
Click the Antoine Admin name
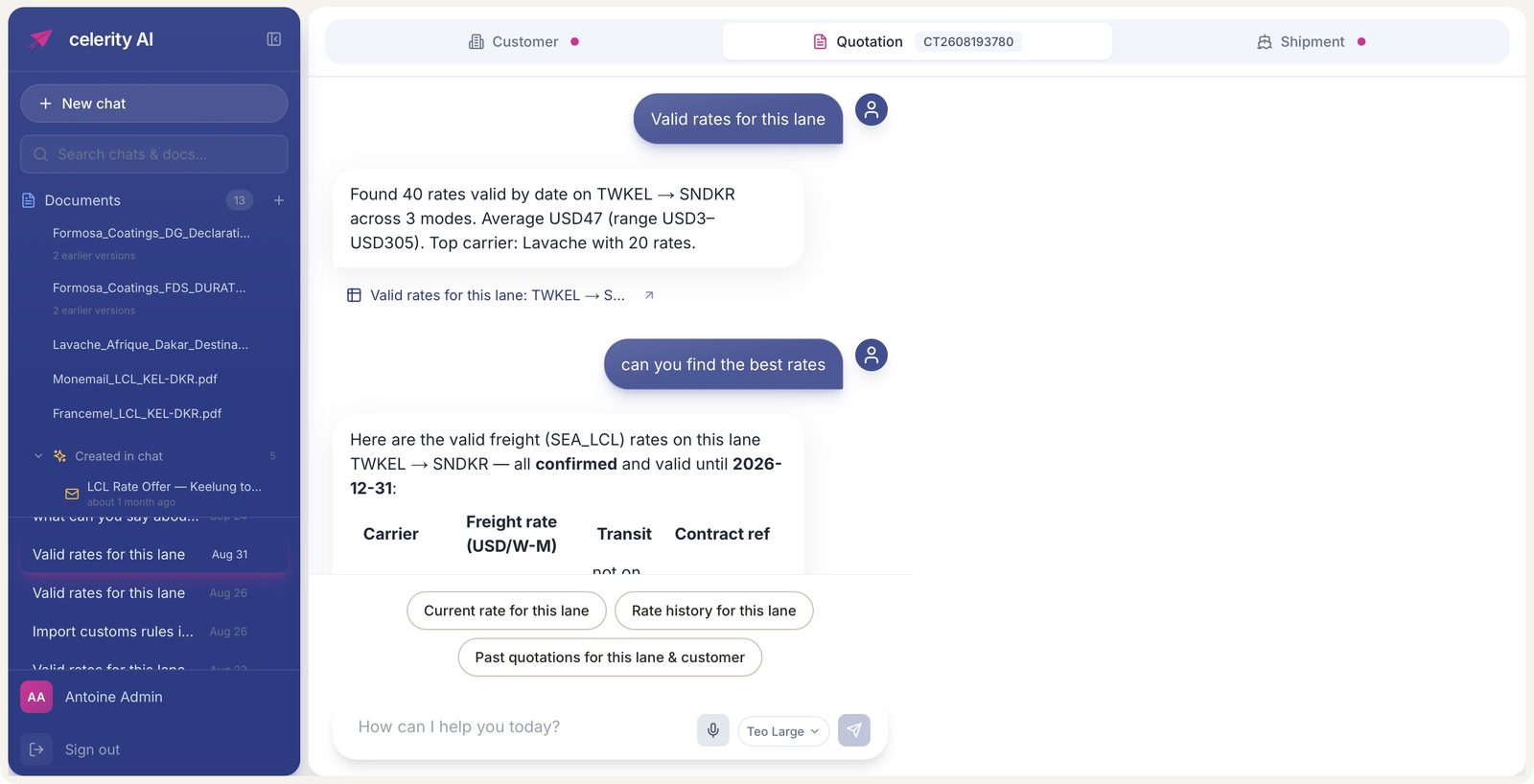click(114, 697)
